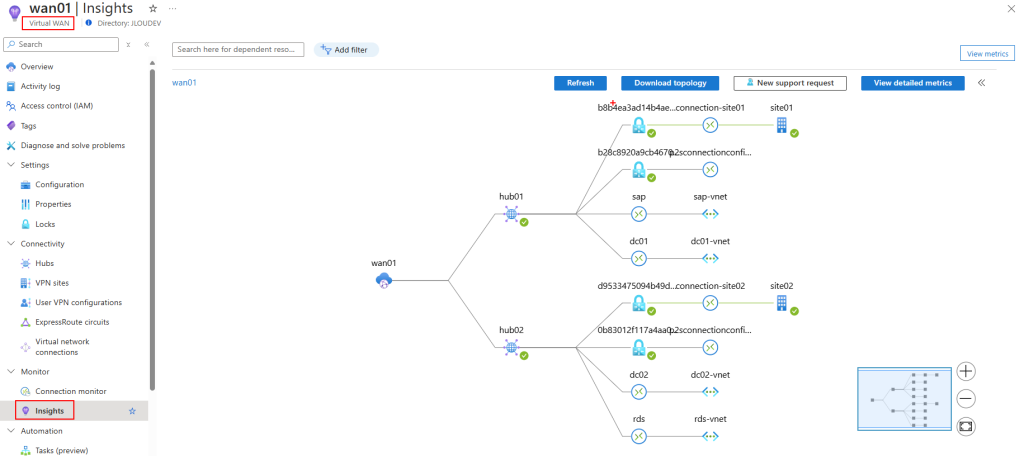This screenshot has width=1024, height=456.
Task: Select the dc01-vnet icon
Action: 710,259
